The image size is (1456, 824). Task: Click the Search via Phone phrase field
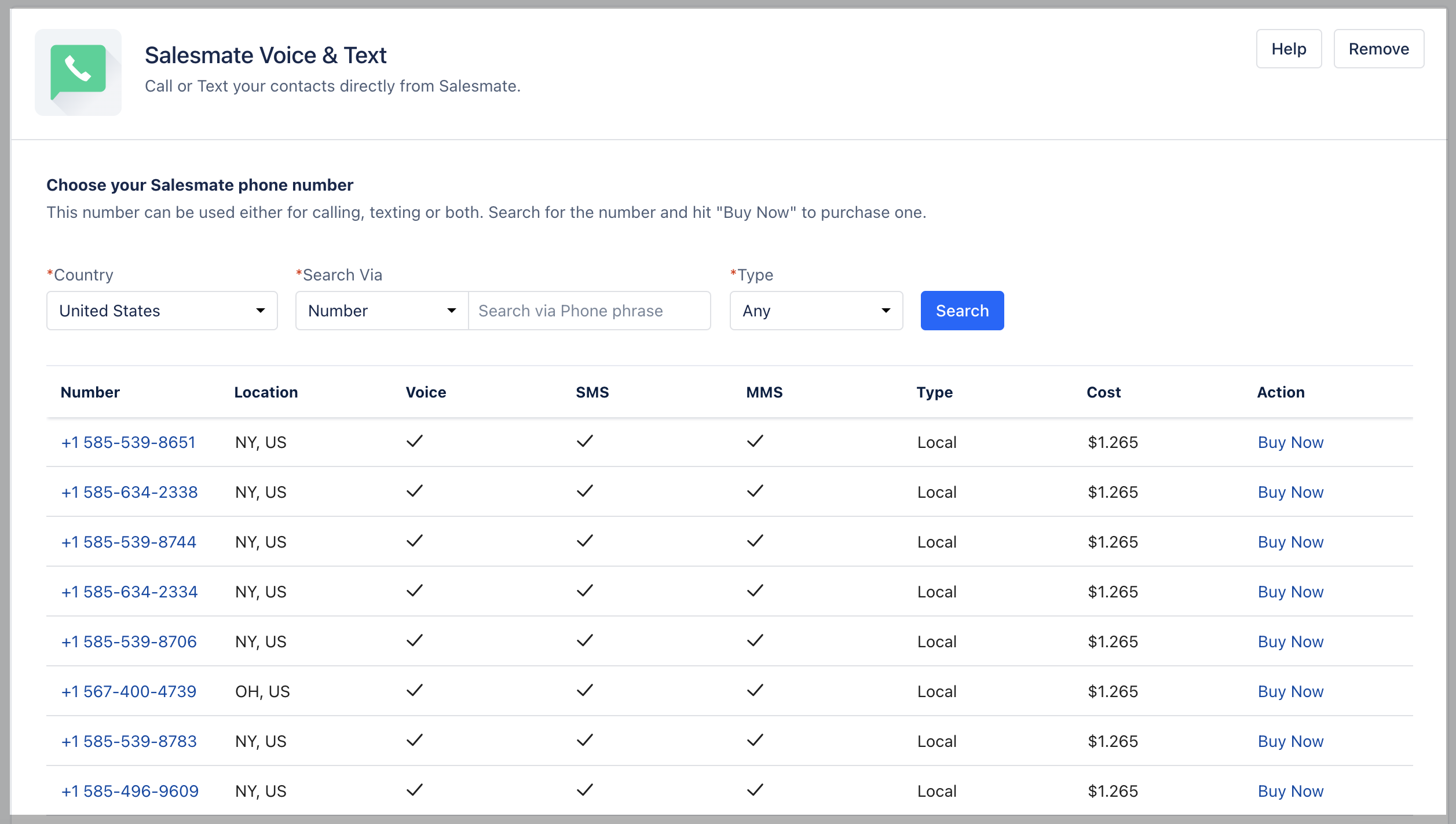tap(588, 311)
